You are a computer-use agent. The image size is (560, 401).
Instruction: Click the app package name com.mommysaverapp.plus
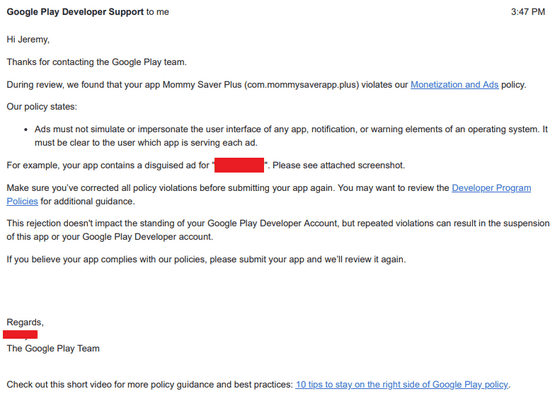click(301, 85)
